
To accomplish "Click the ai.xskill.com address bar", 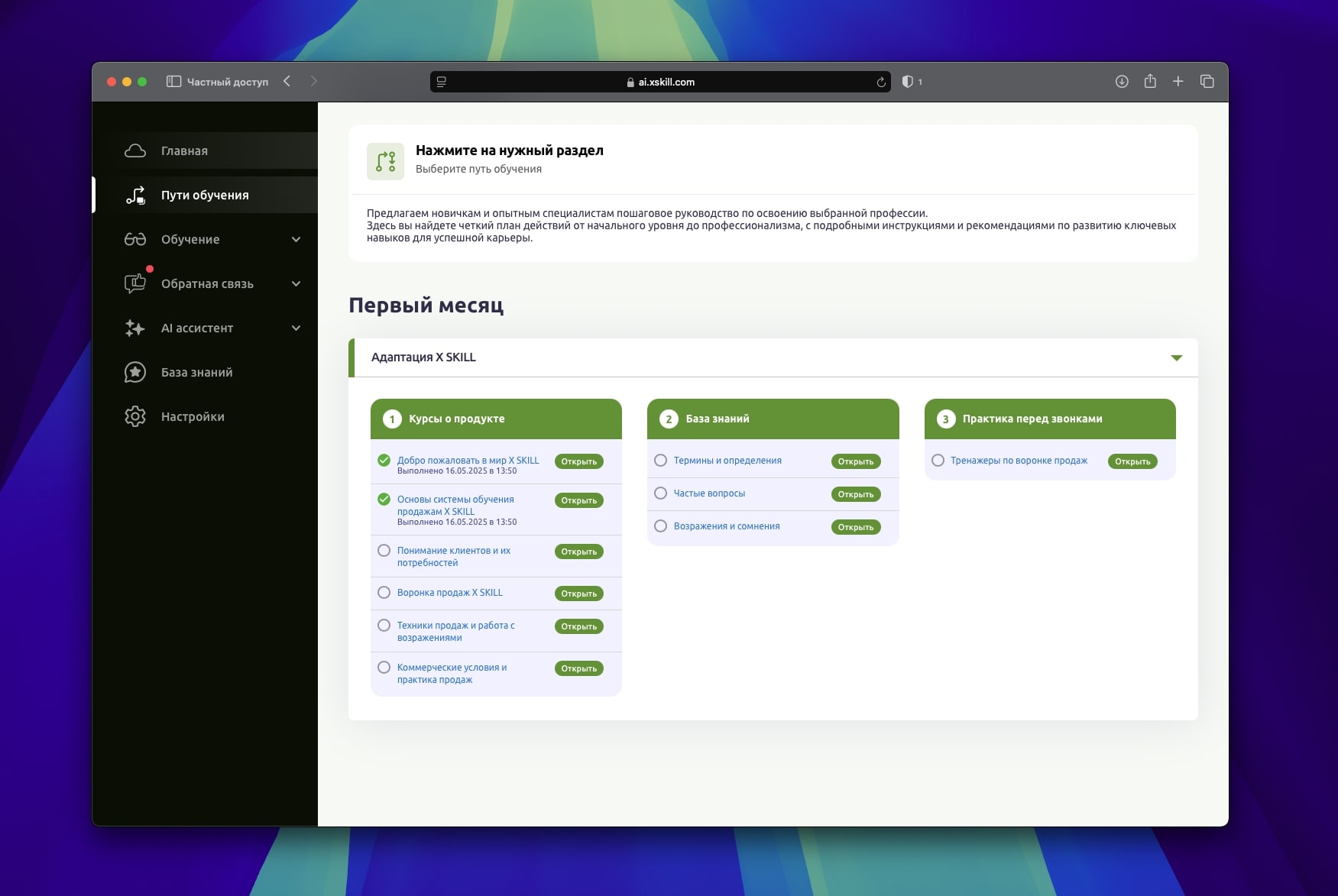I will click(x=660, y=82).
